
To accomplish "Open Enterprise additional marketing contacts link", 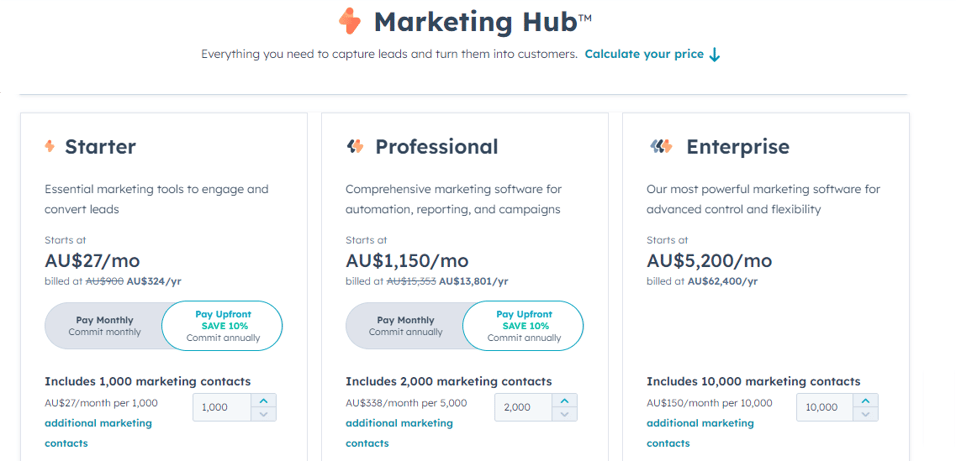I will 701,433.
